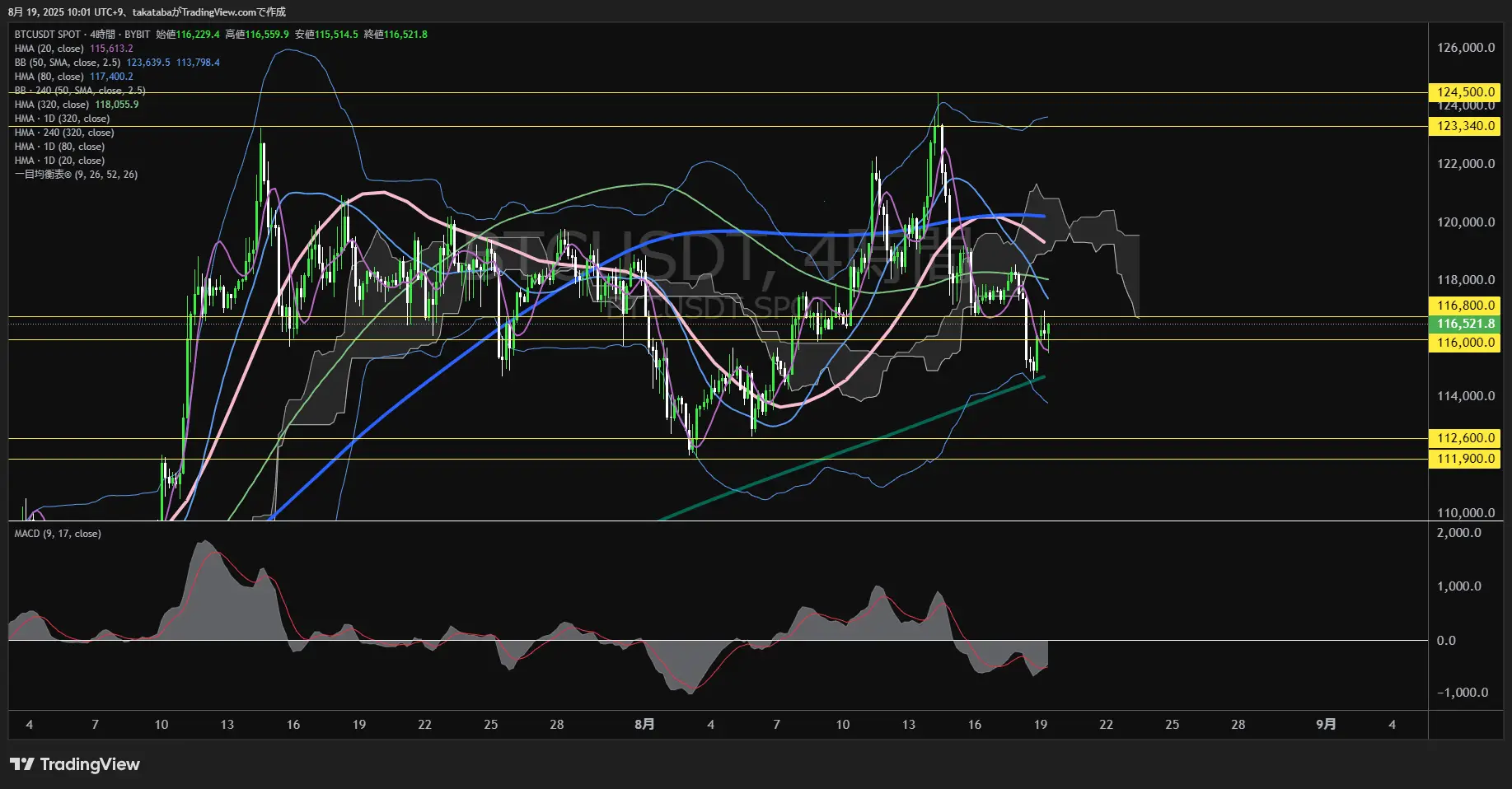This screenshot has height=789, width=1512.
Task: Click the 123,340.0 yellow price label
Action: coord(1464,126)
